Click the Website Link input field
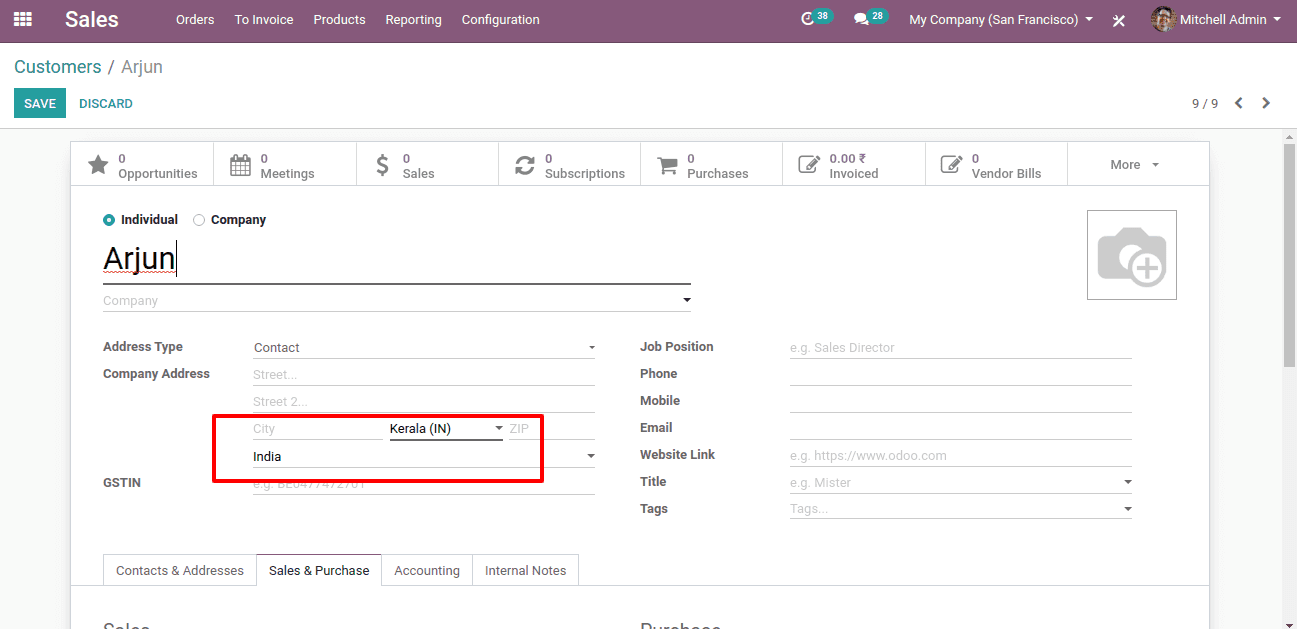Screen dimensions: 1297x629 pos(960,455)
